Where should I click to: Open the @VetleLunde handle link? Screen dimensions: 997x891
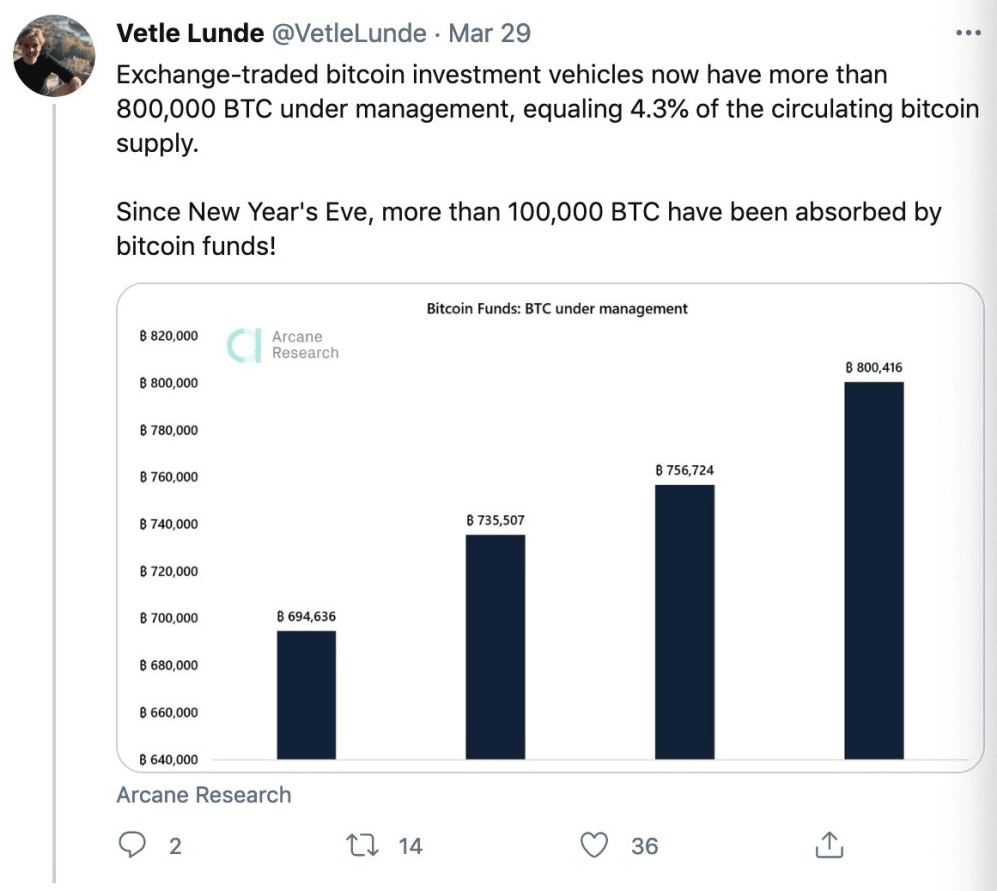(x=351, y=33)
